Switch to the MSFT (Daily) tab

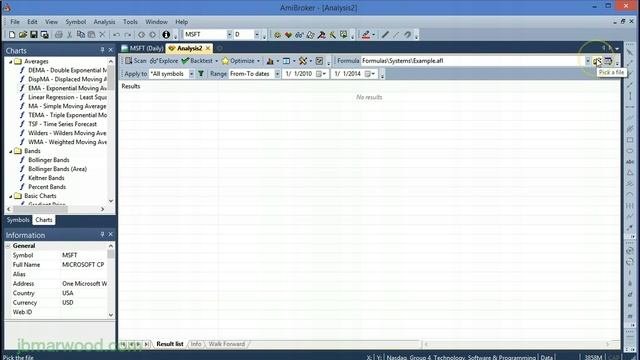[142, 48]
